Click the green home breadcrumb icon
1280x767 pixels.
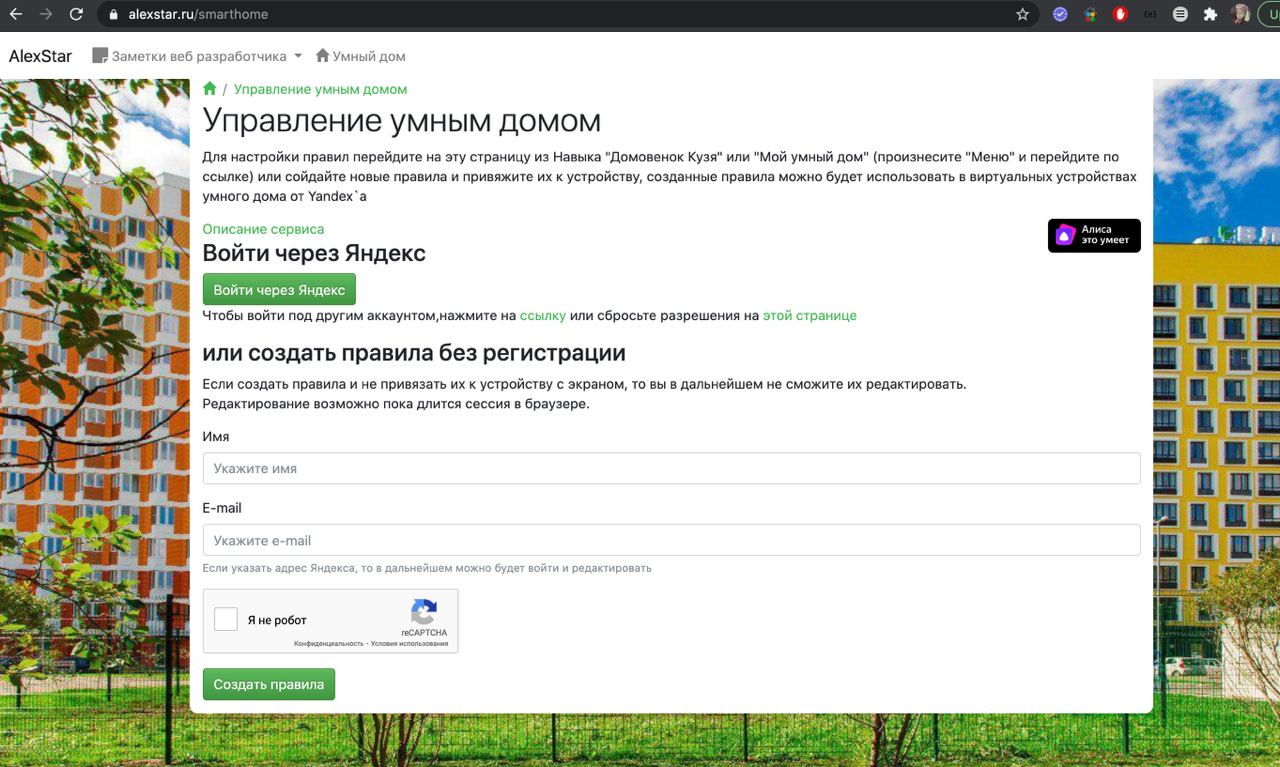point(210,89)
